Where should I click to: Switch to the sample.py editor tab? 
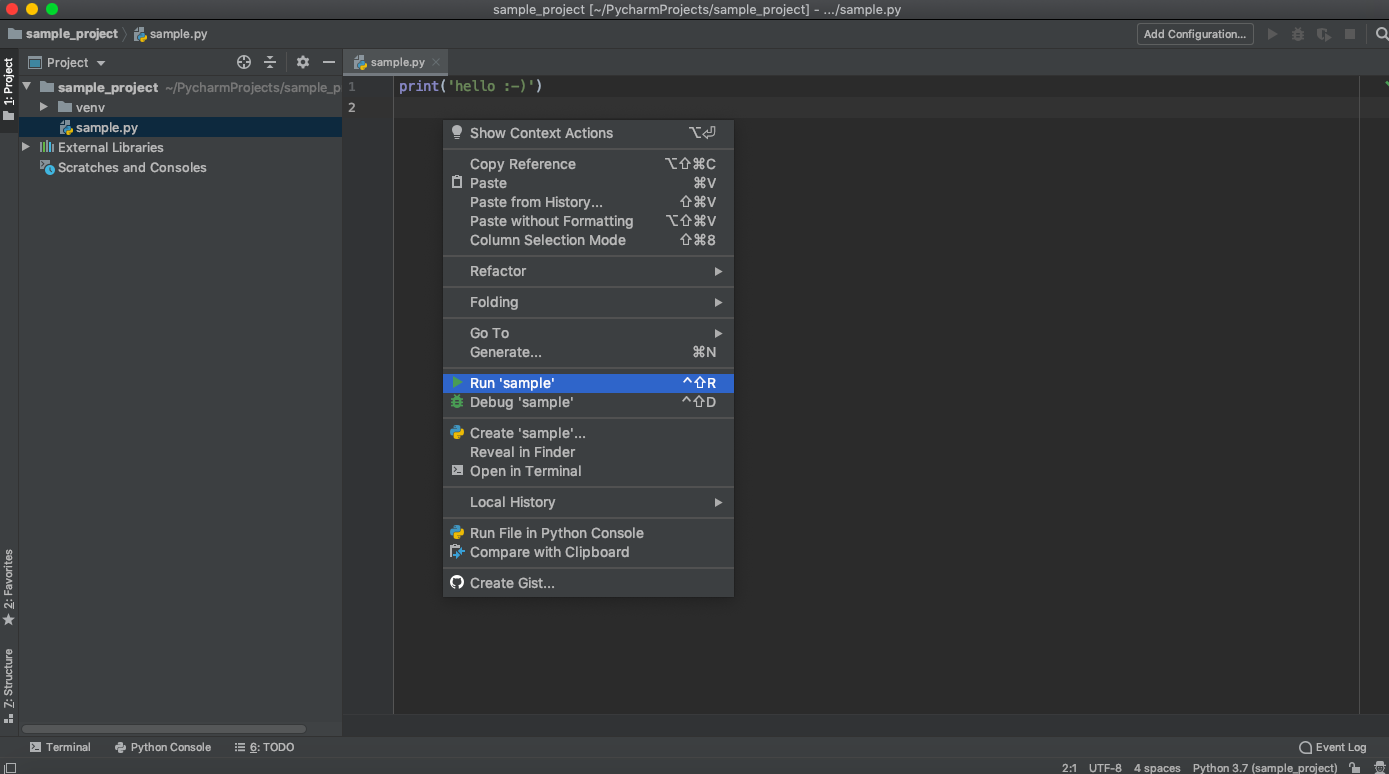tap(397, 62)
